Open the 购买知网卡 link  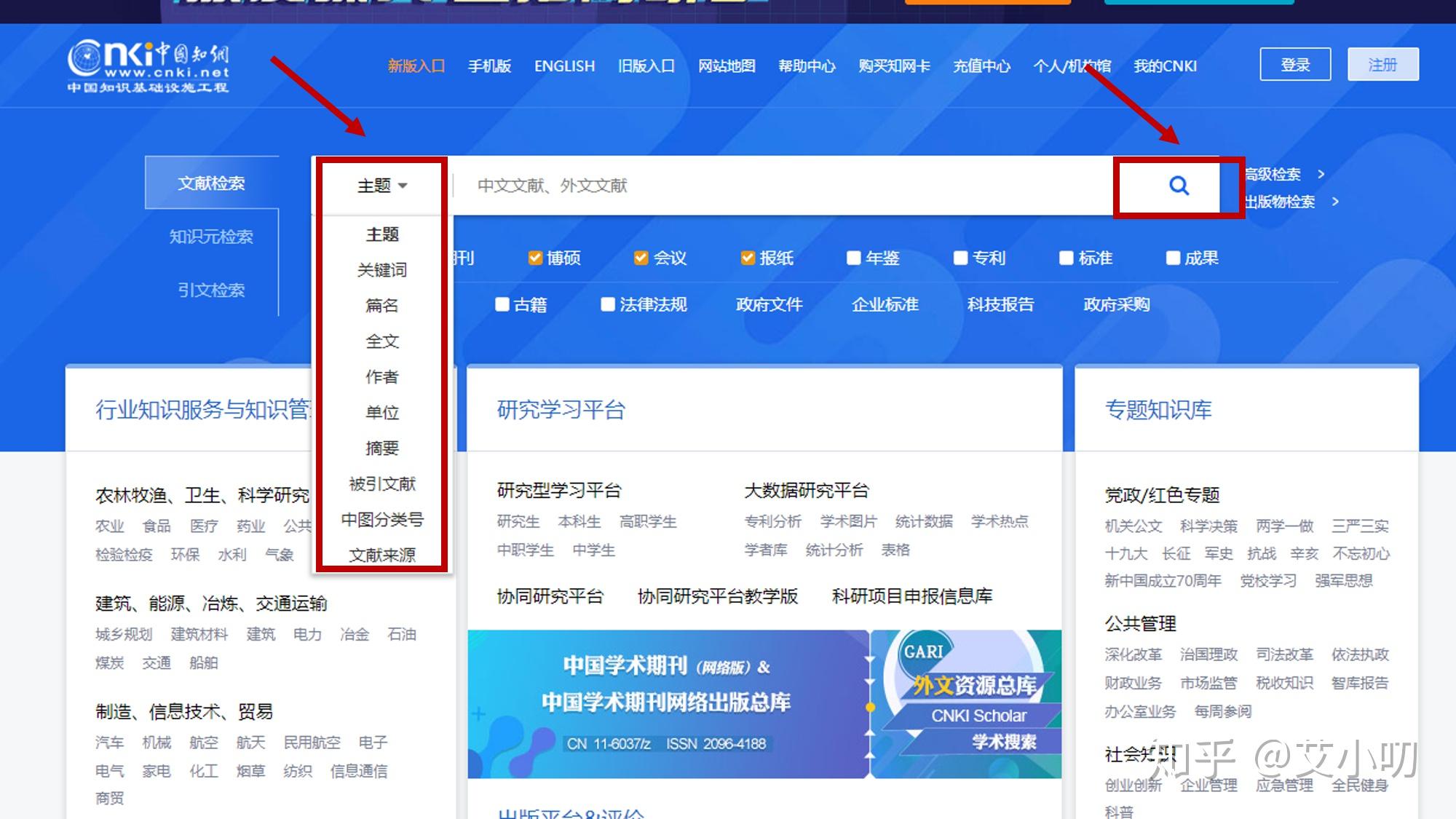(x=894, y=66)
